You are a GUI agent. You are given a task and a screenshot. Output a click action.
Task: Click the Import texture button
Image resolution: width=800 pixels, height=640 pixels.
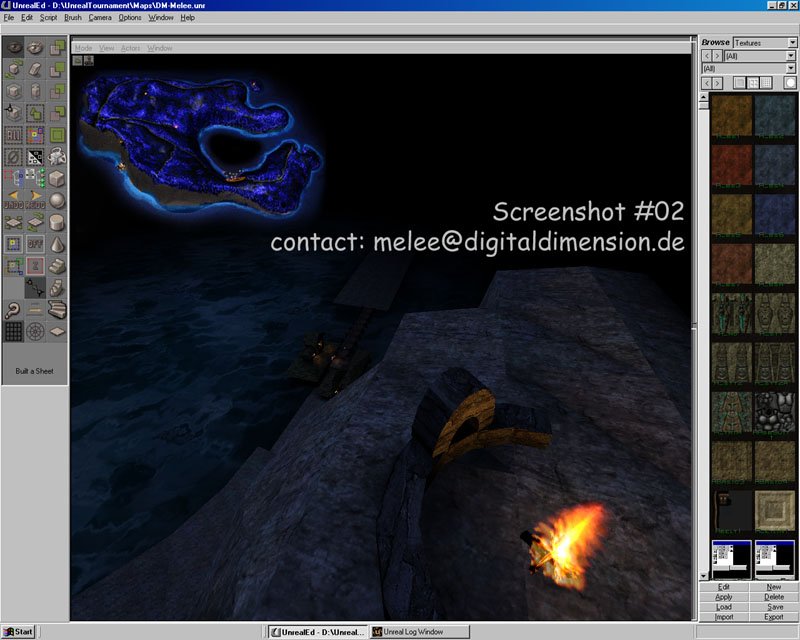click(x=724, y=617)
